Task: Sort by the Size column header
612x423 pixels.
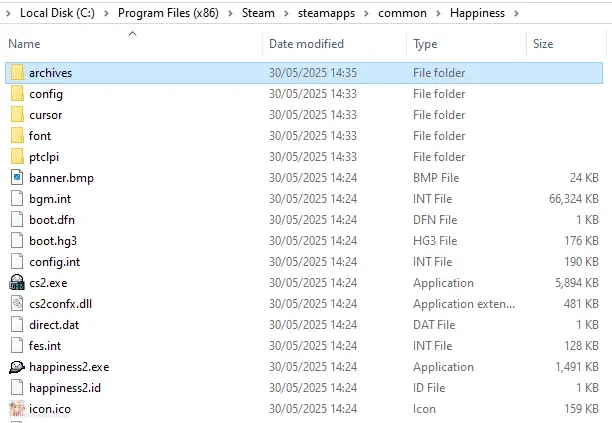Action: pos(543,44)
